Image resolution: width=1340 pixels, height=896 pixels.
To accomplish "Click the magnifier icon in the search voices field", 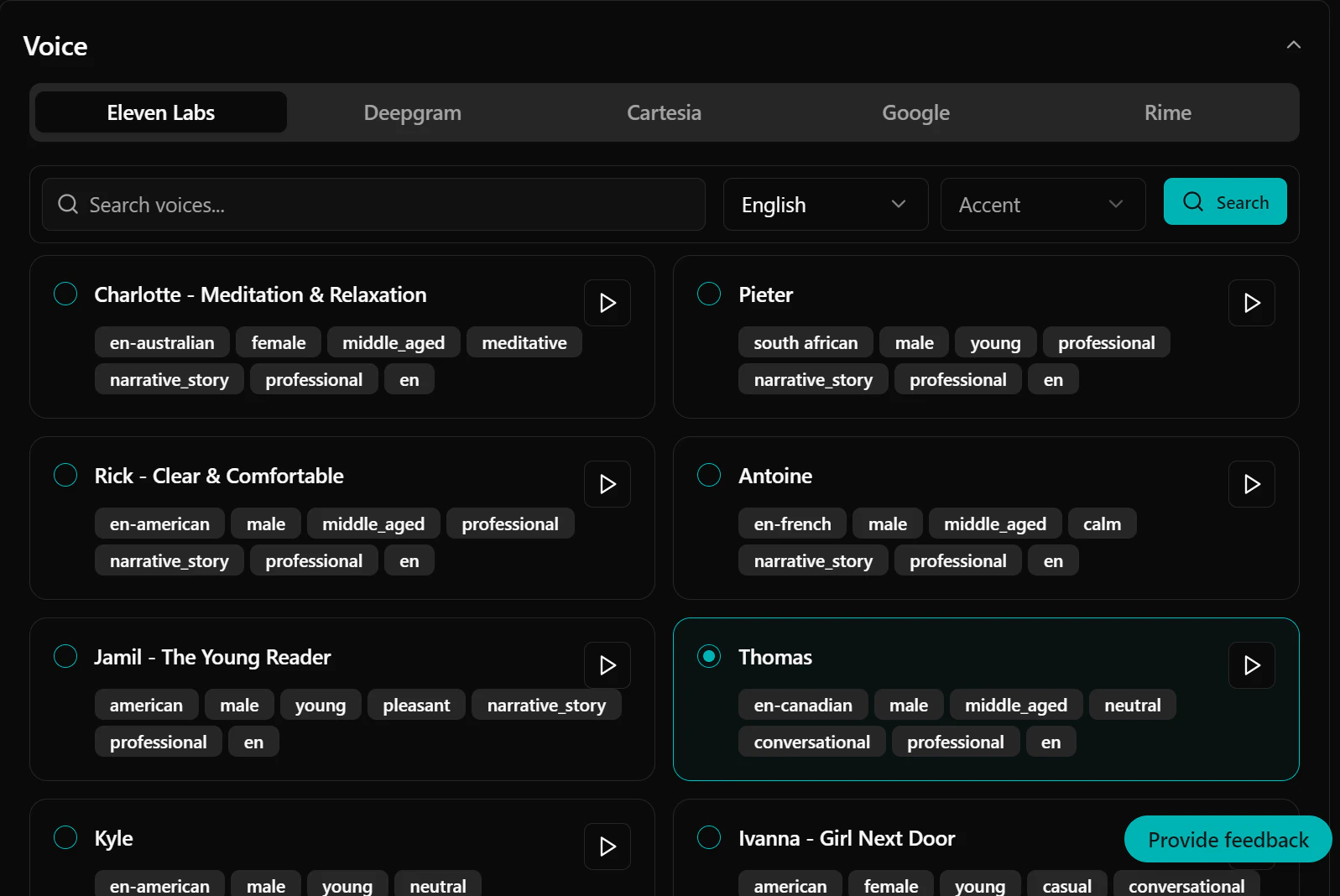I will [x=68, y=205].
